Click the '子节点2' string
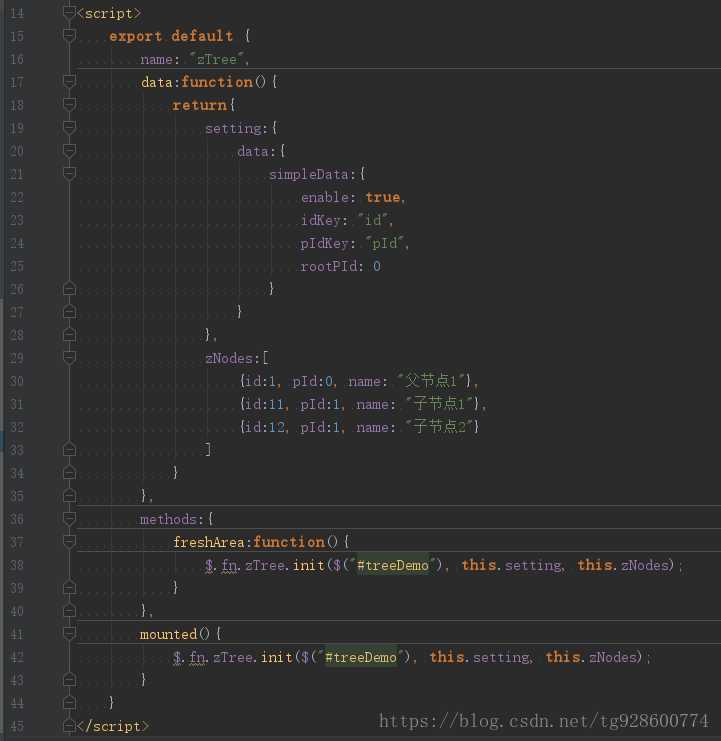The width and height of the screenshot is (721, 741). pyautogui.click(x=440, y=427)
